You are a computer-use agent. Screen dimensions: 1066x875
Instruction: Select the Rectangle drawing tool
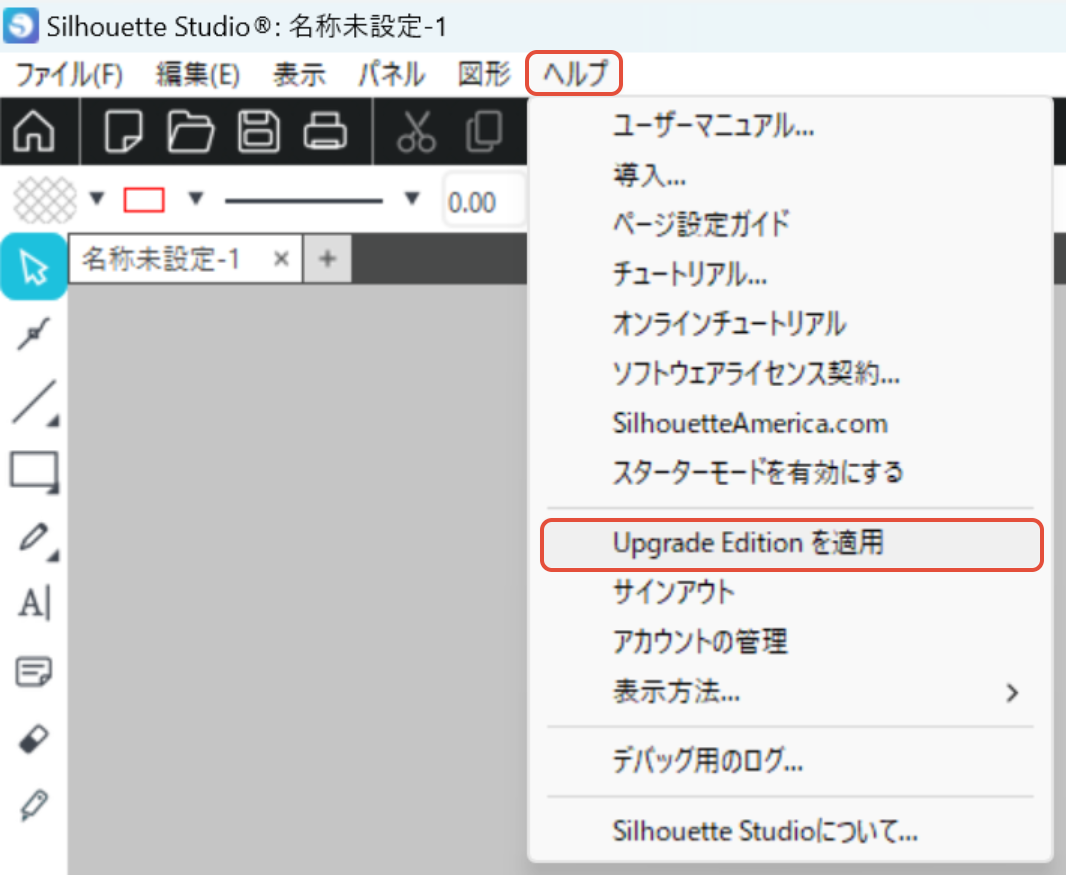pos(34,471)
